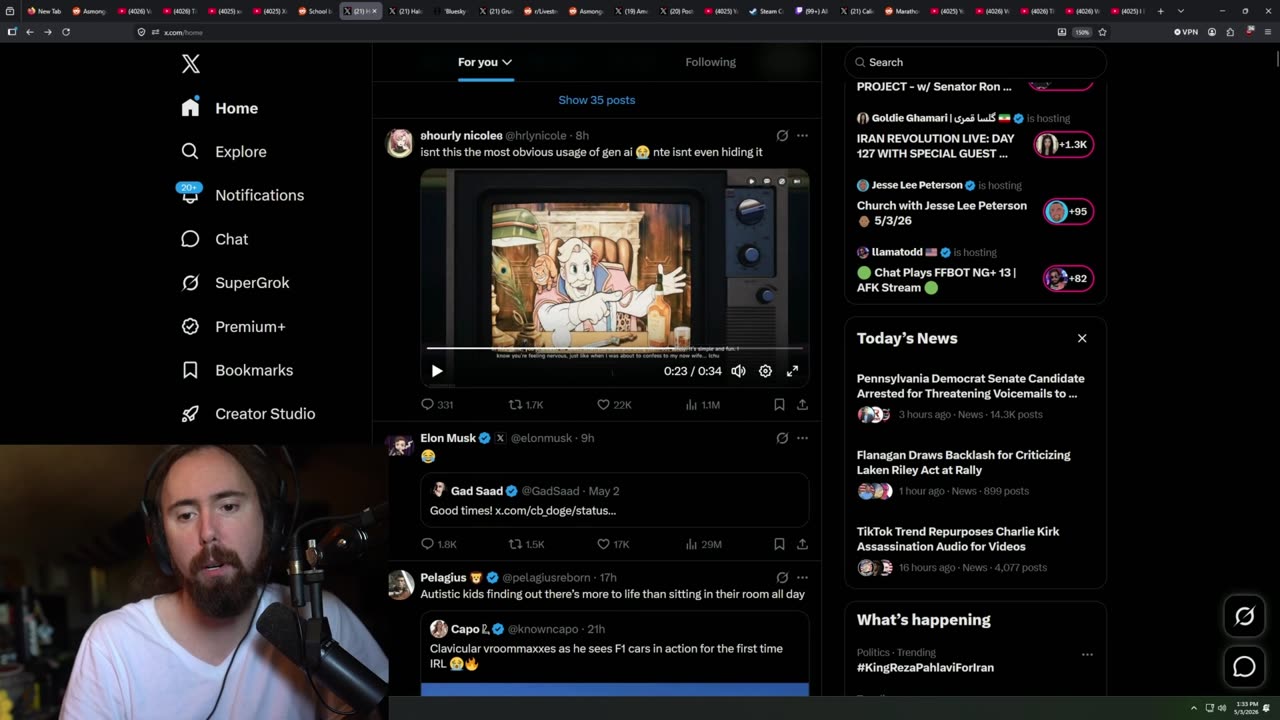The width and height of the screenshot is (1280, 720).
Task: Open more options on hourly nicolee's post
Action: [802, 135]
